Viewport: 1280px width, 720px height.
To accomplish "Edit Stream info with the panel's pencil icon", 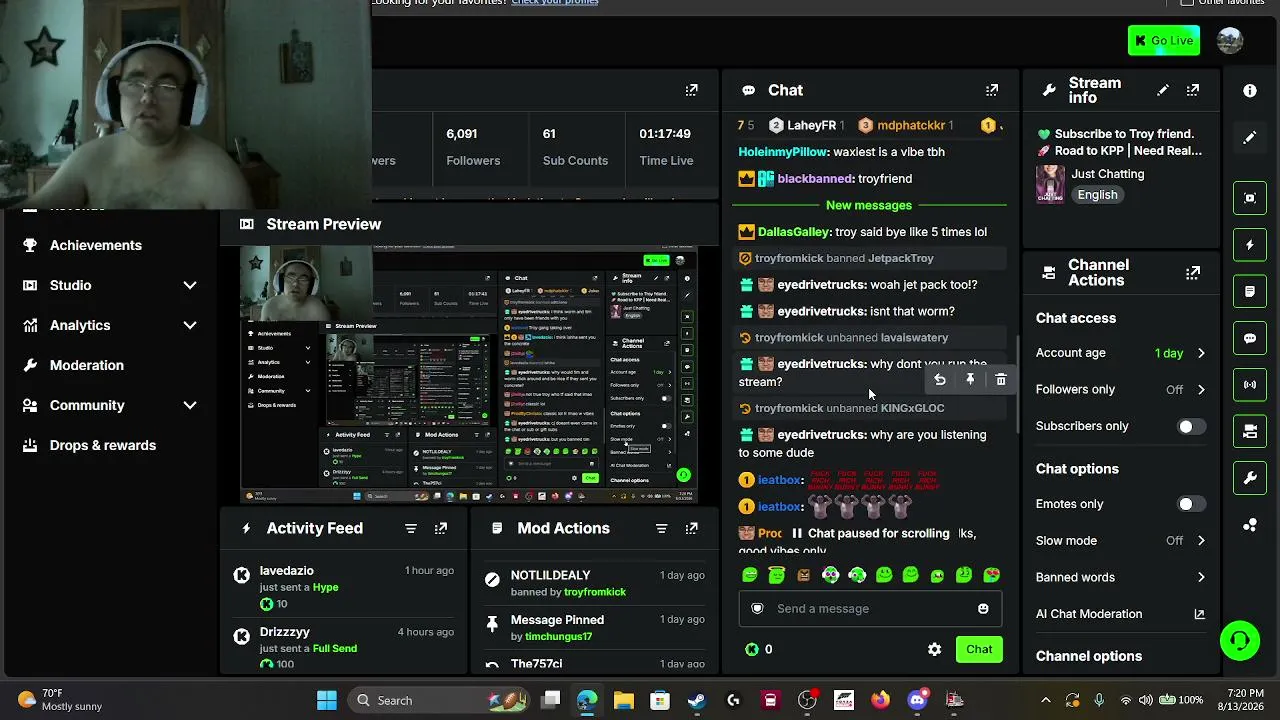I will tap(1163, 90).
